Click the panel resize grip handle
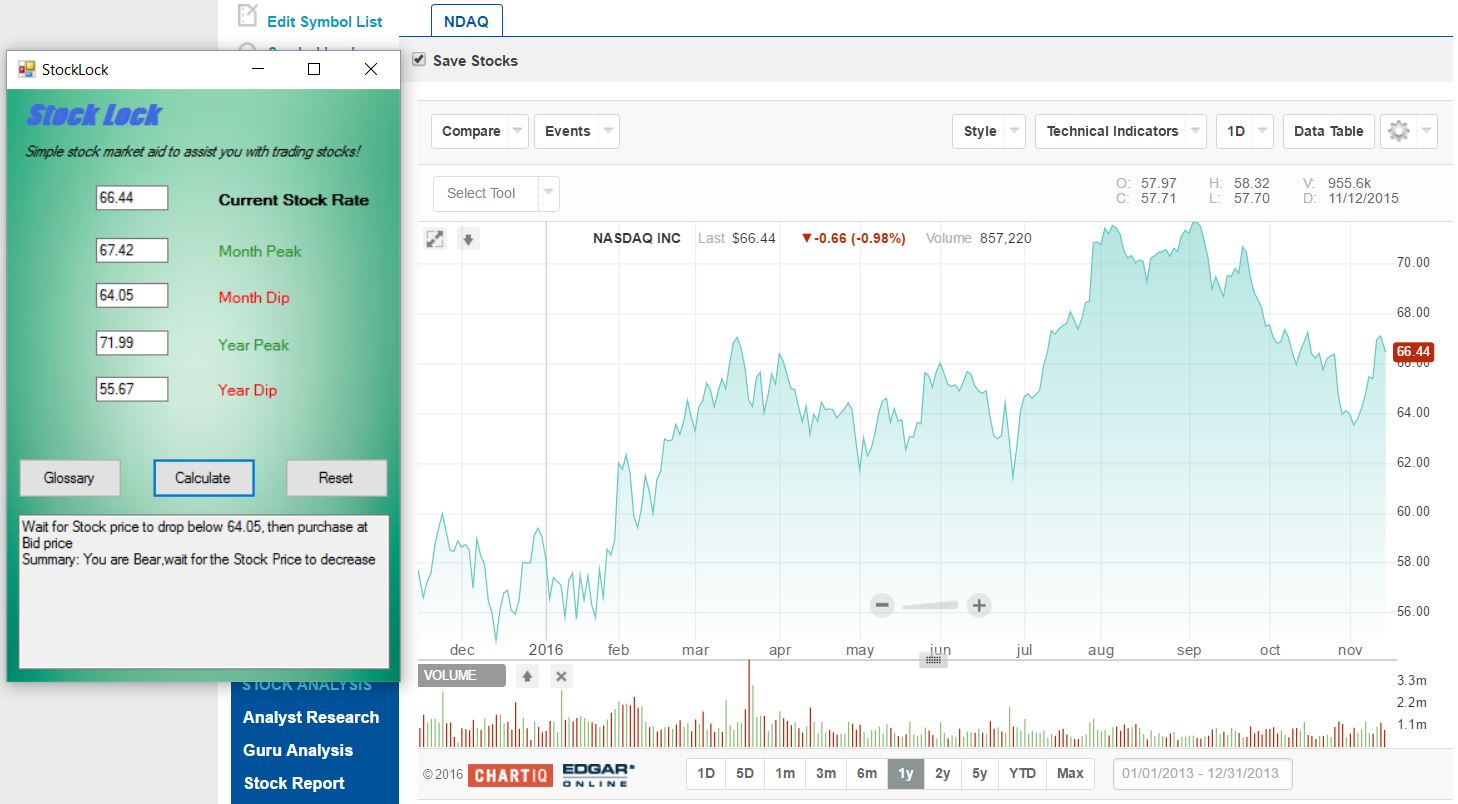The height and width of the screenshot is (804, 1458). 934,660
